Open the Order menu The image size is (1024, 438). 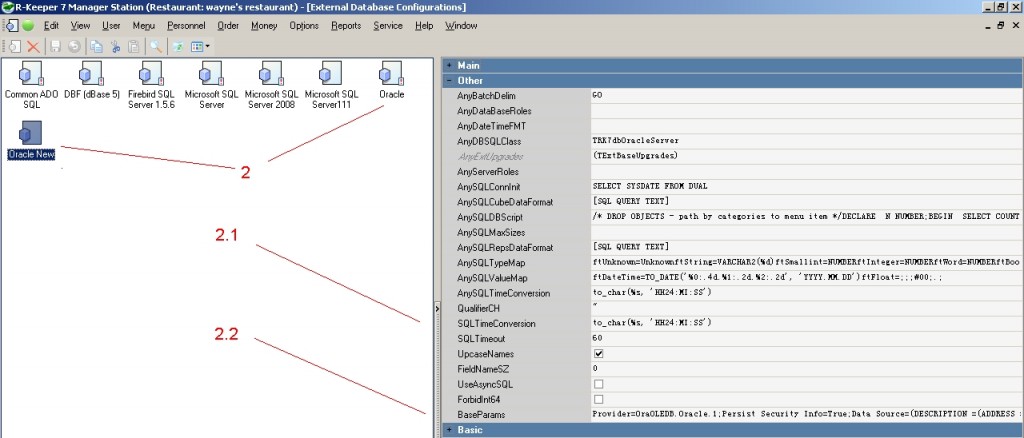click(x=228, y=25)
